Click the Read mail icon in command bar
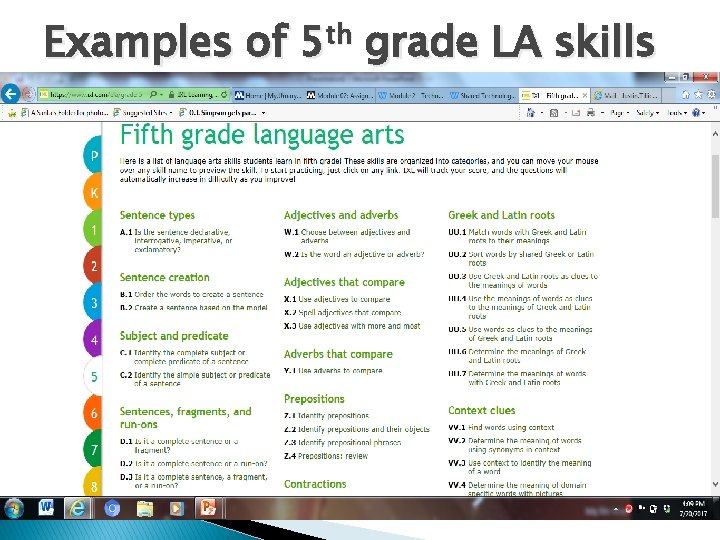 point(576,113)
